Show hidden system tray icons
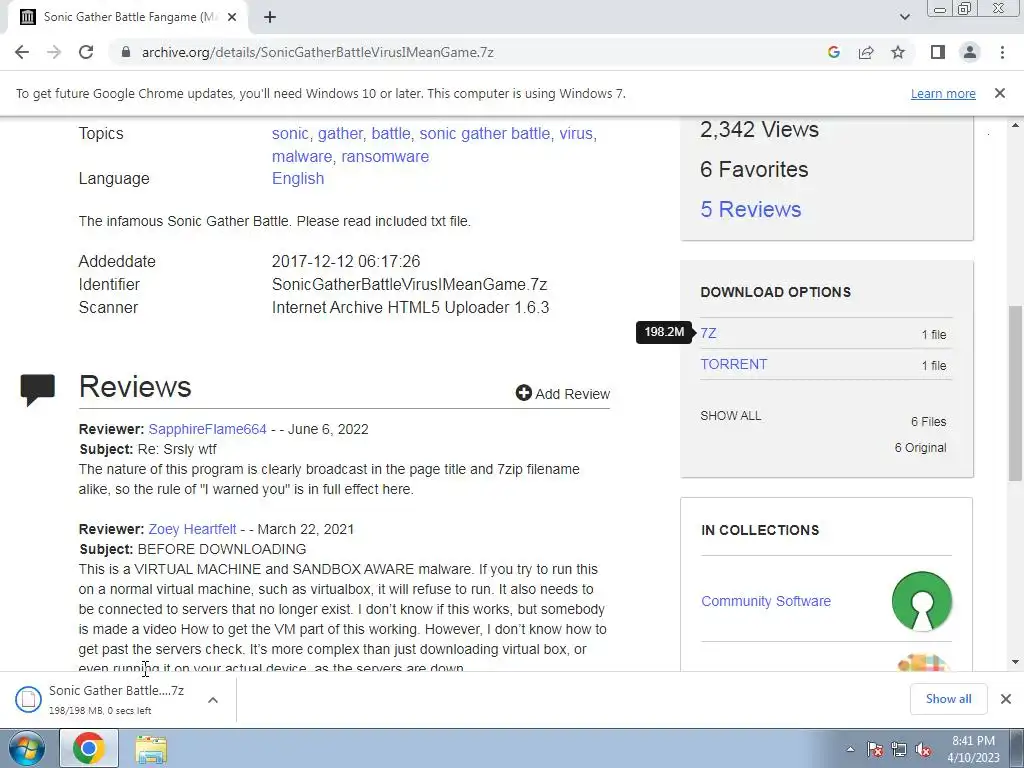Screen dimensions: 1024x768 tap(850, 749)
